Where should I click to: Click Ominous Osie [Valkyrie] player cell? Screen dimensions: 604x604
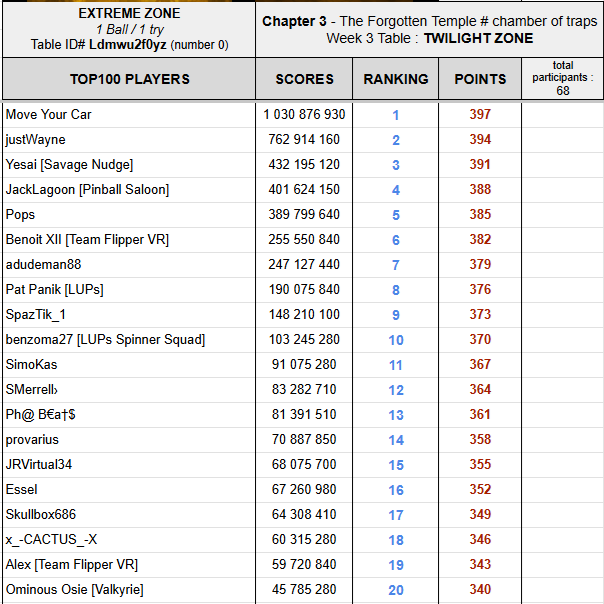[x=75, y=590]
